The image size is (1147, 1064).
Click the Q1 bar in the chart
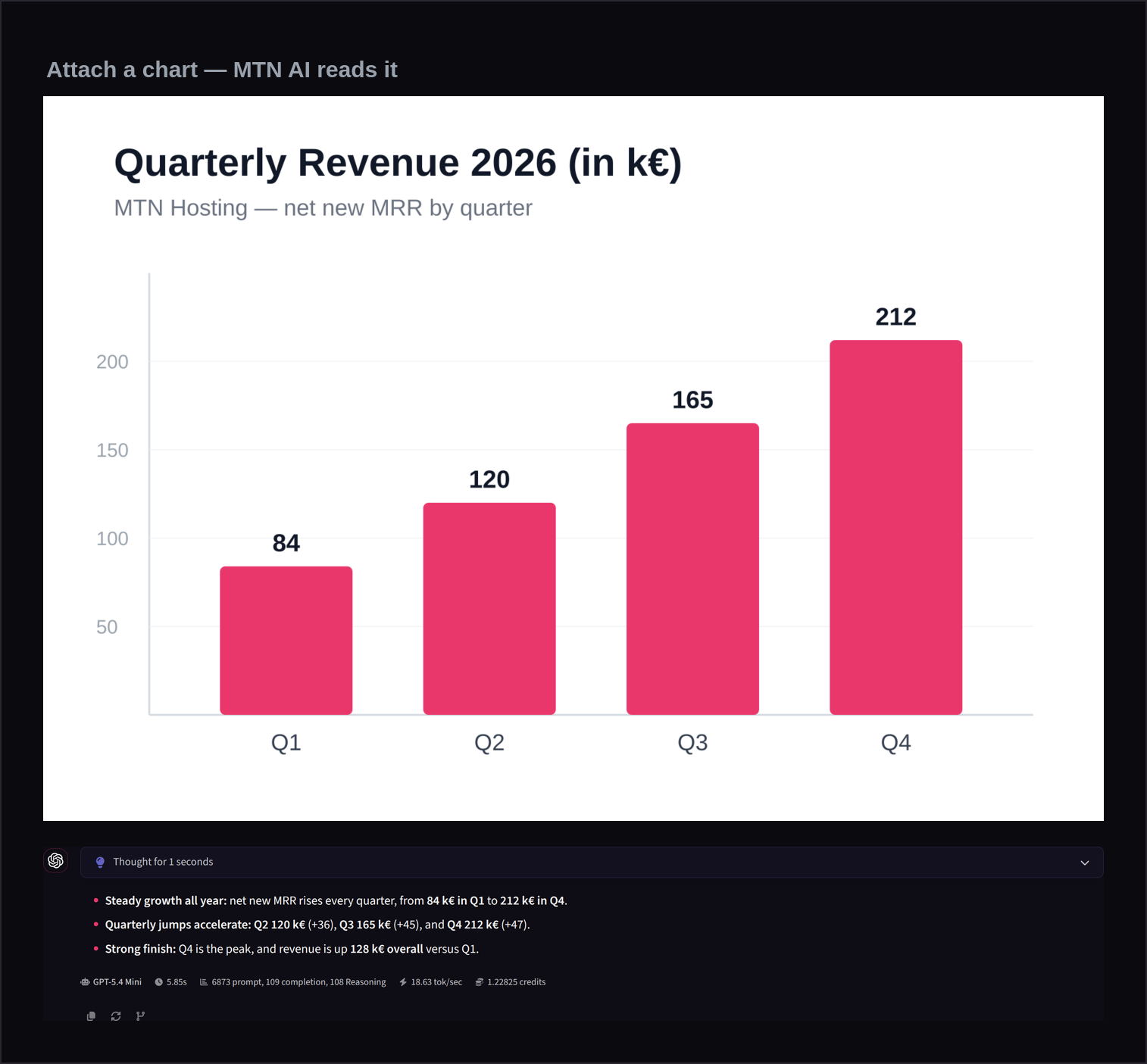[286, 641]
